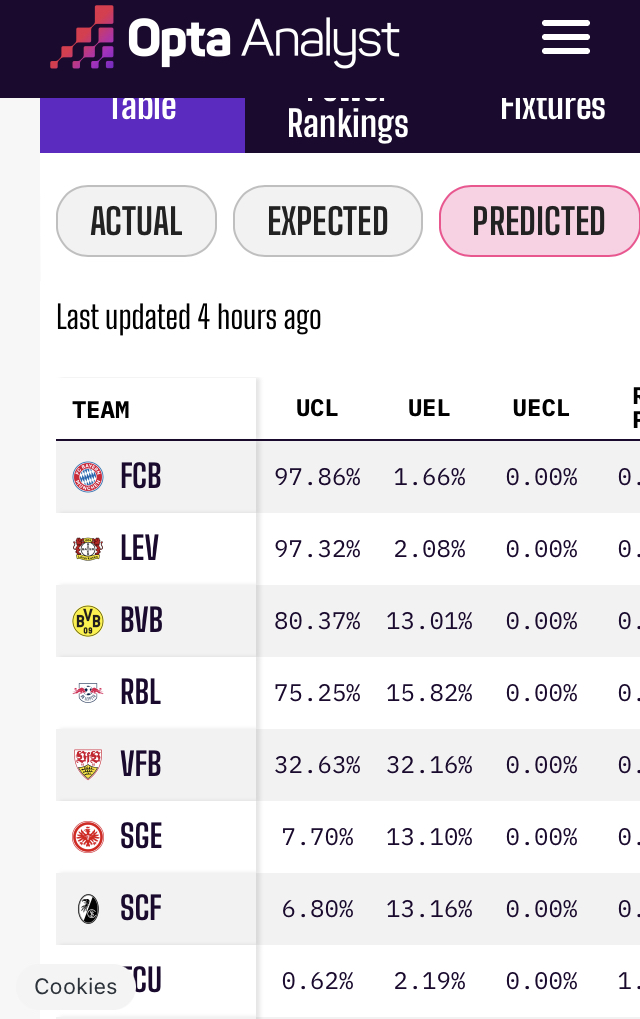Sort by the UCL column header

317,409
